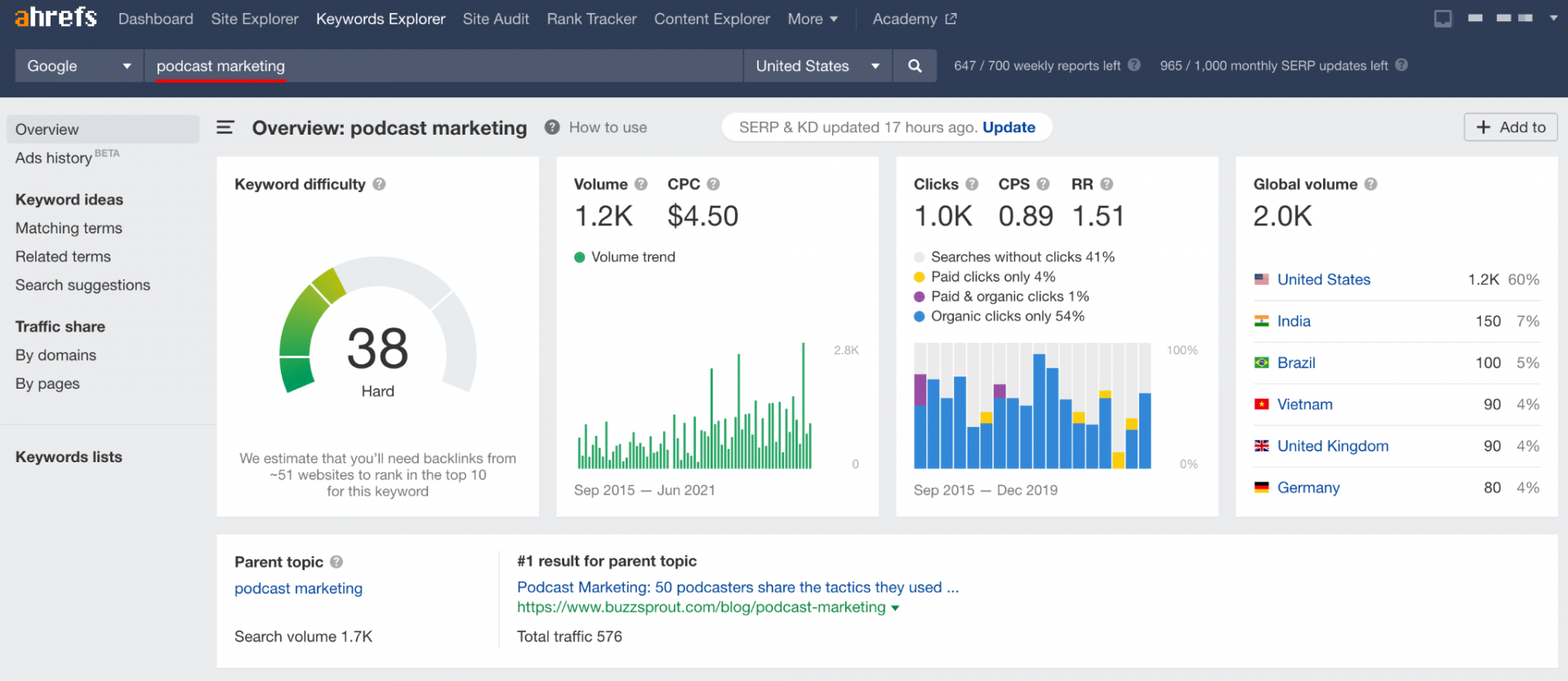Open the buzzsprout.com URL link

click(x=701, y=608)
